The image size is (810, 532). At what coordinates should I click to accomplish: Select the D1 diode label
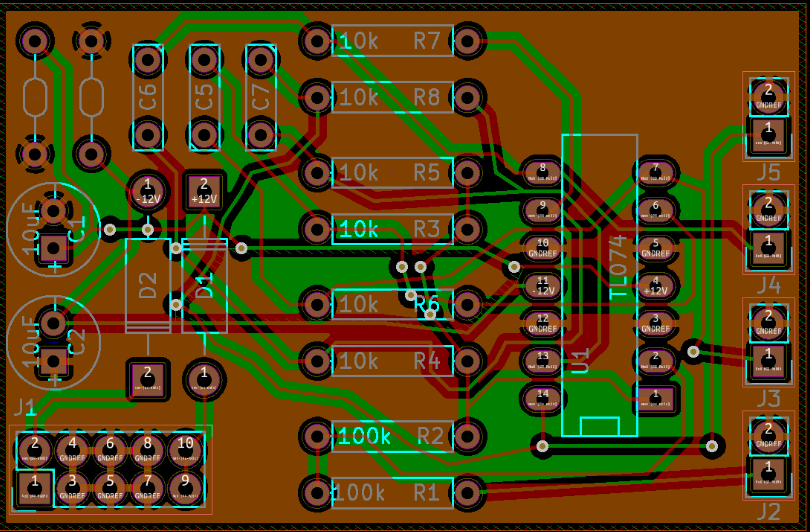pos(204,285)
